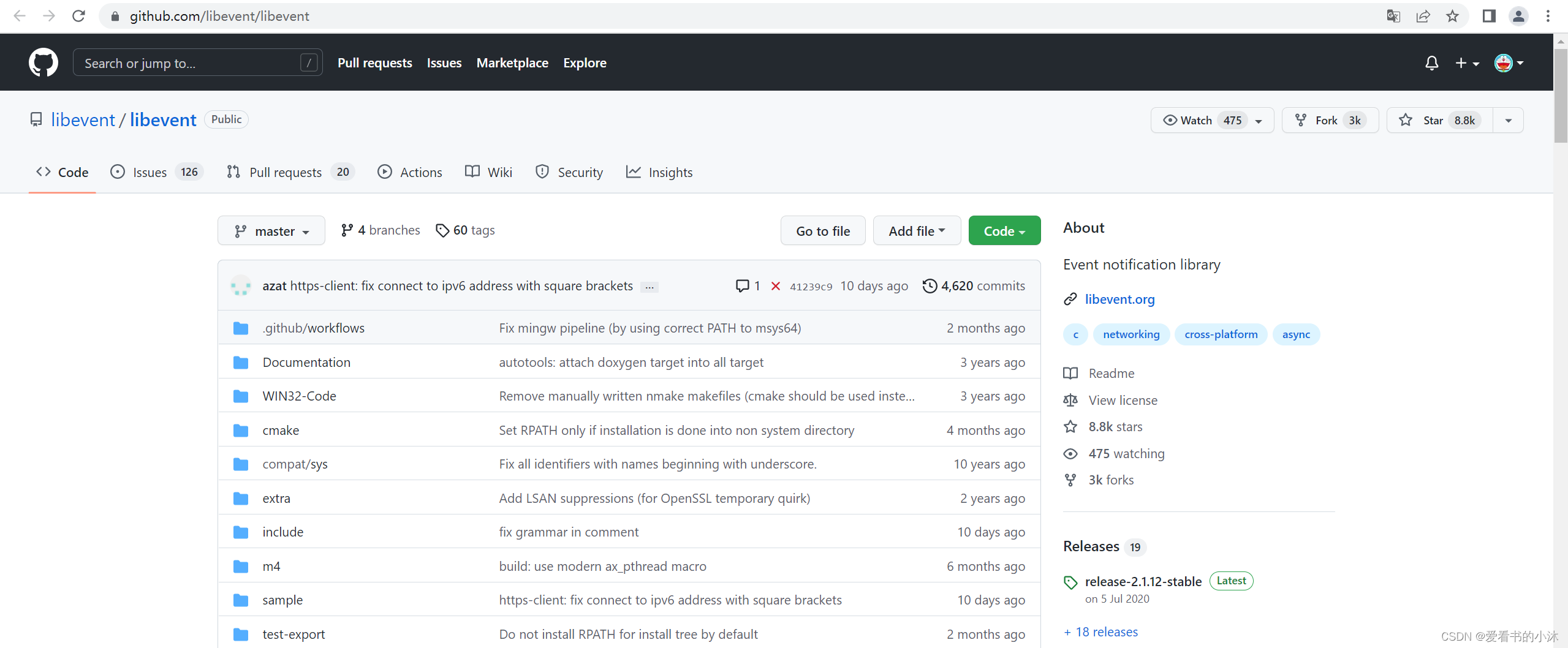Open the bold libevent repository link
The width and height of the screenshot is (1568, 648).
tap(163, 119)
